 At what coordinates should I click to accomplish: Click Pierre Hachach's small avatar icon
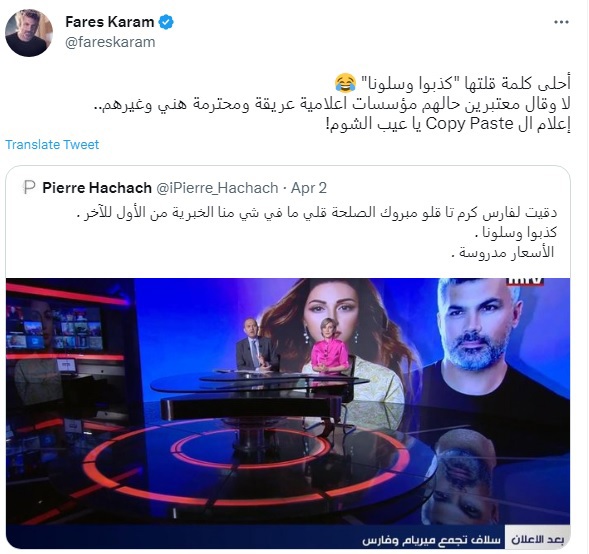pos(29,187)
